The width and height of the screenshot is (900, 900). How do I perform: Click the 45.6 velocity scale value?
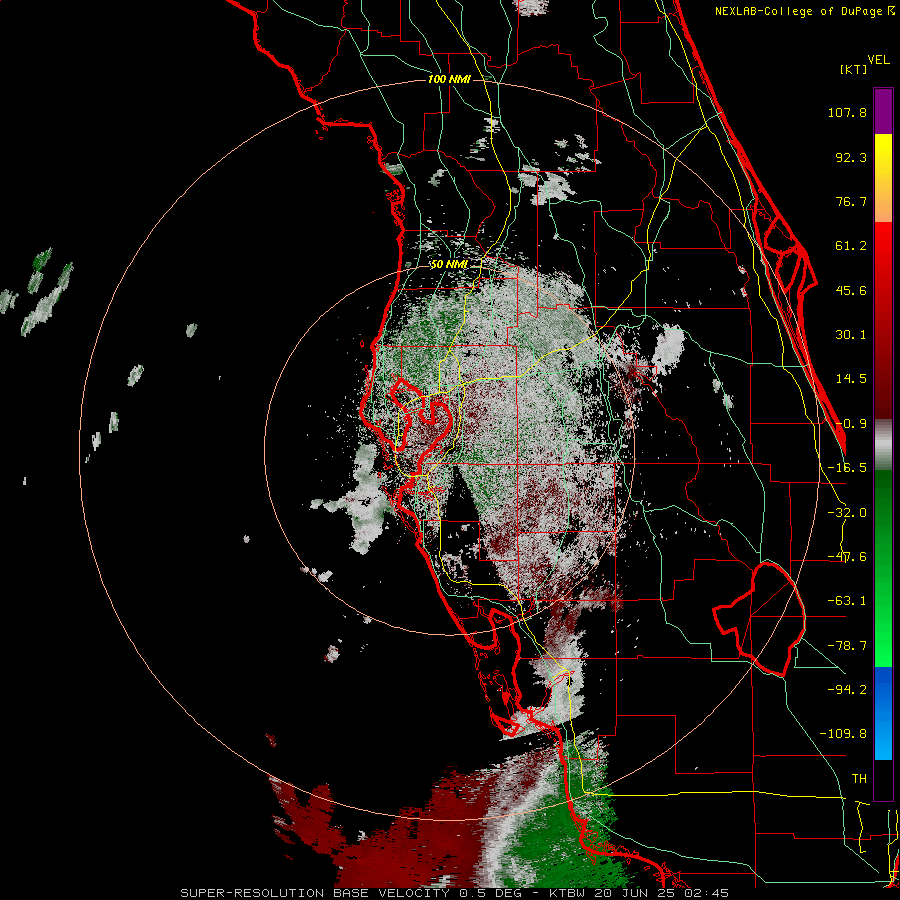coord(851,290)
